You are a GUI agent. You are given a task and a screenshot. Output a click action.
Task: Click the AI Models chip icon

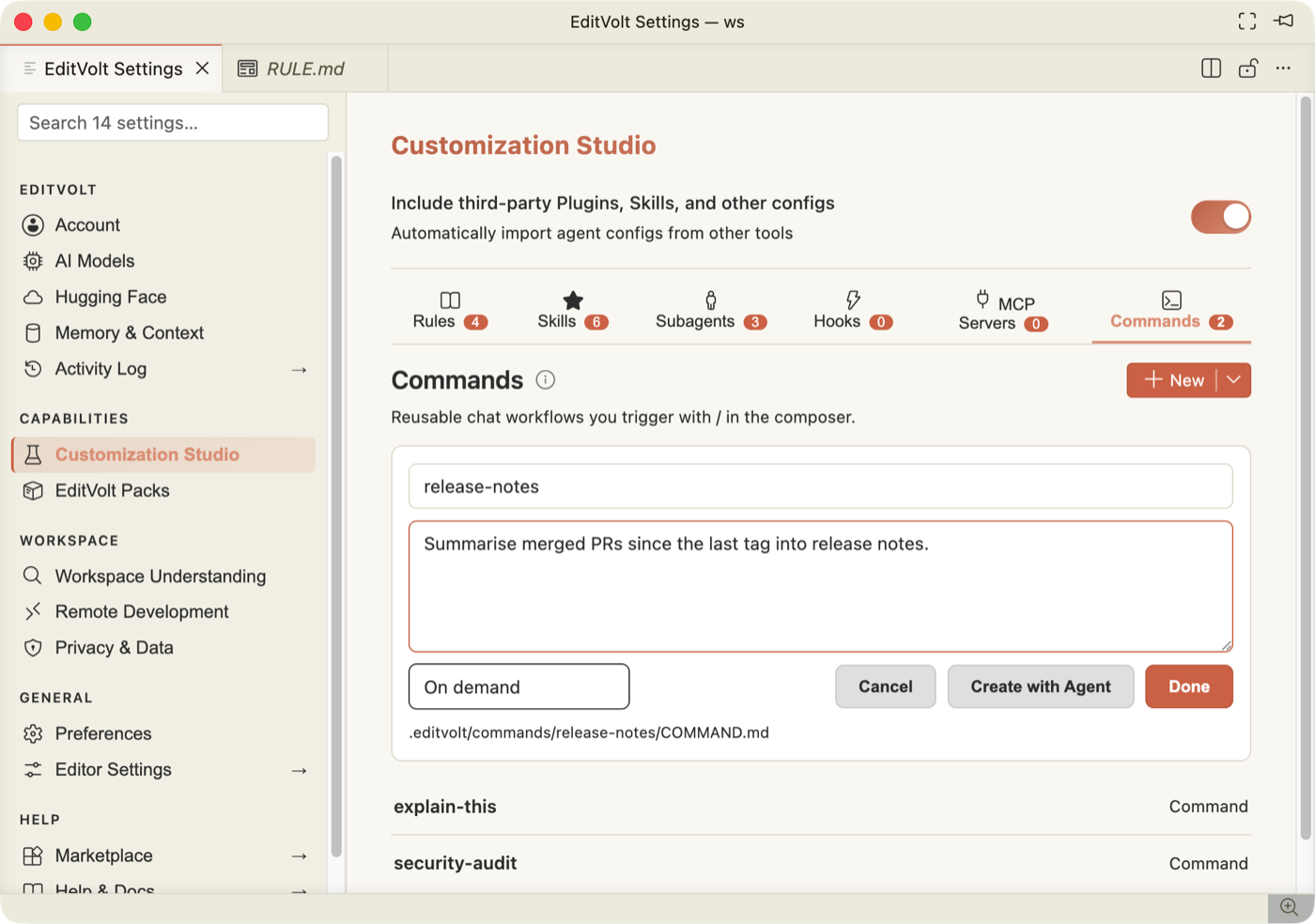(x=33, y=261)
